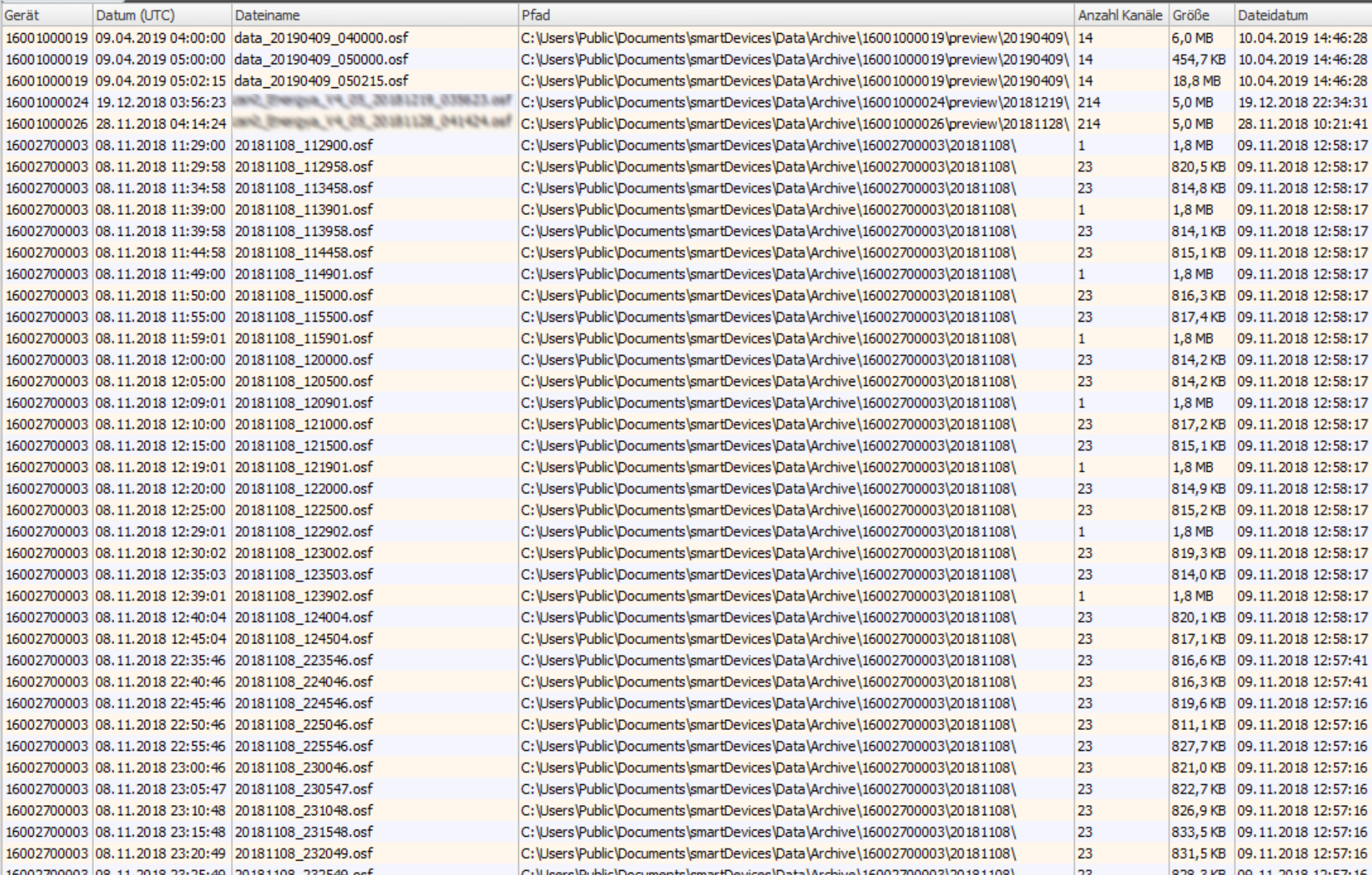Select file 20181108_115000.osf
The width and height of the screenshot is (1372, 875).
[304, 296]
